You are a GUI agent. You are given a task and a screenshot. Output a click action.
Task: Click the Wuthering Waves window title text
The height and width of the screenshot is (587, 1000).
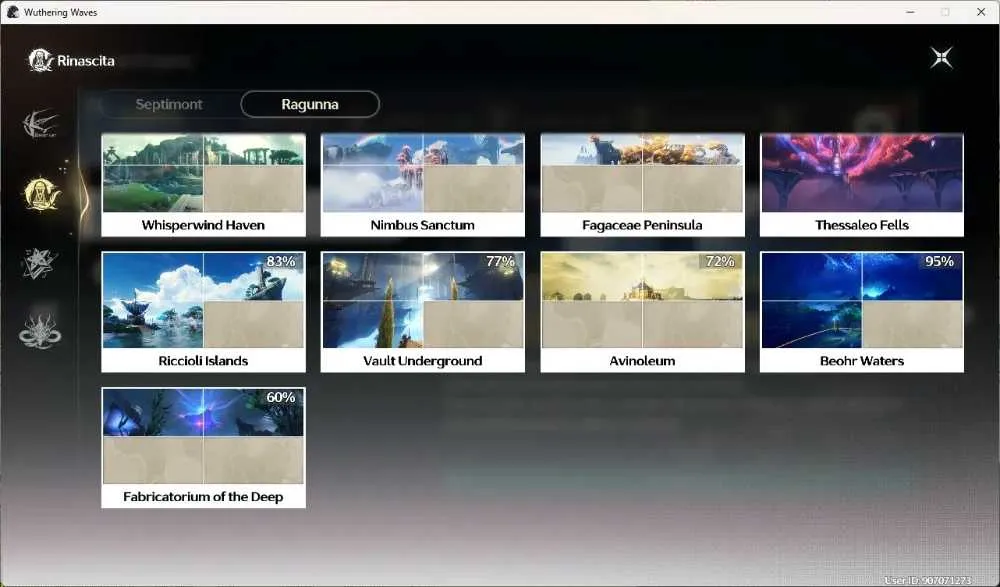coord(61,12)
